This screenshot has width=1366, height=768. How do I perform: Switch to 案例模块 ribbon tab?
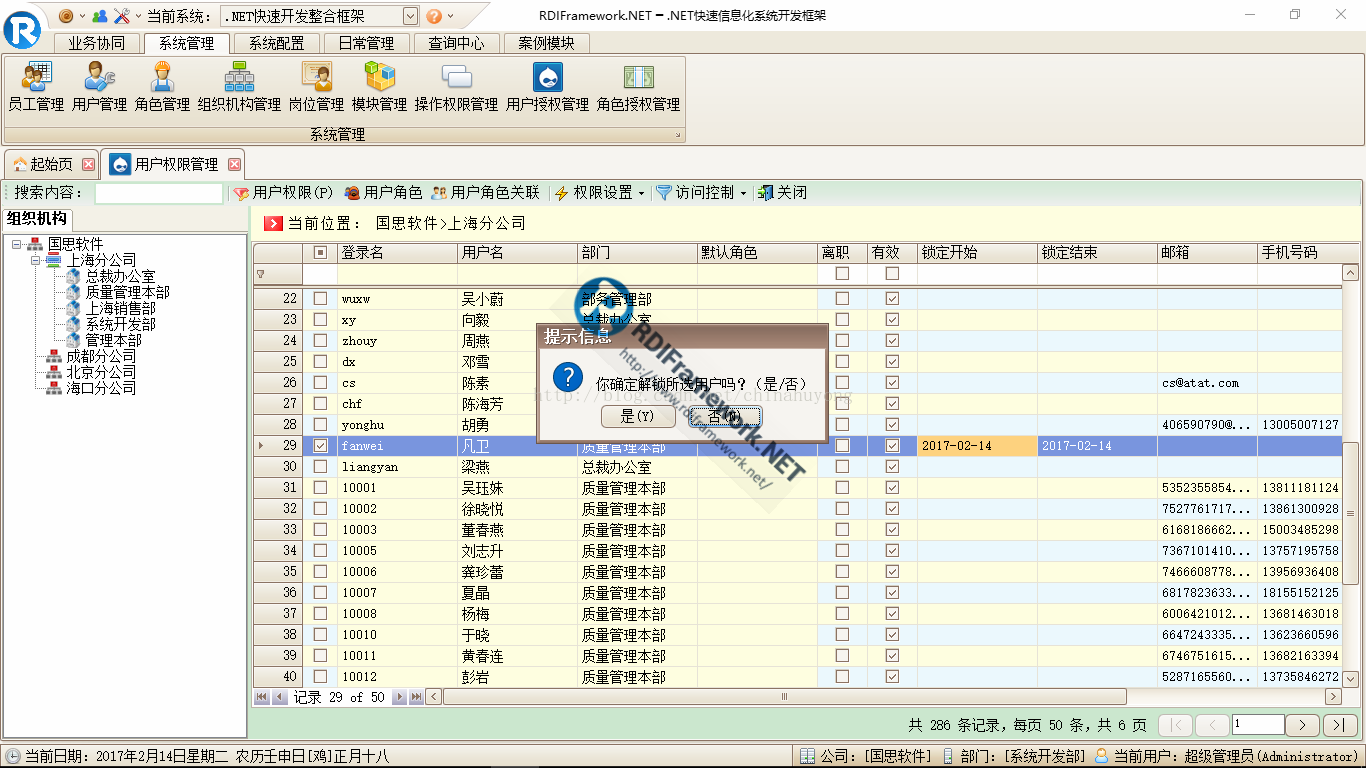tap(547, 43)
